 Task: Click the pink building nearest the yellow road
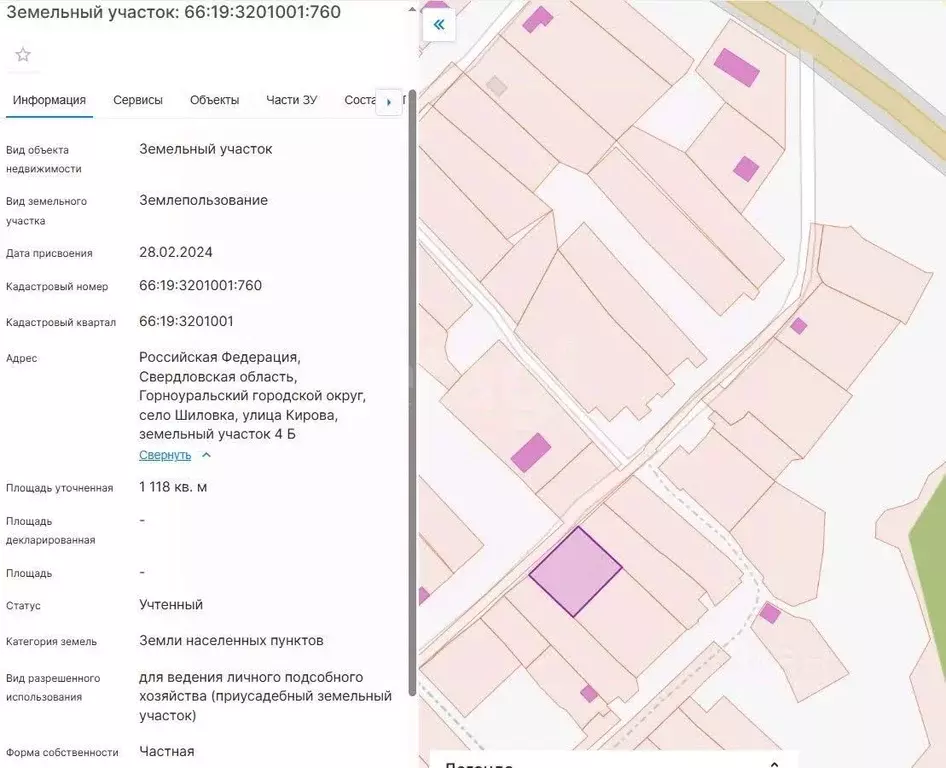737,67
